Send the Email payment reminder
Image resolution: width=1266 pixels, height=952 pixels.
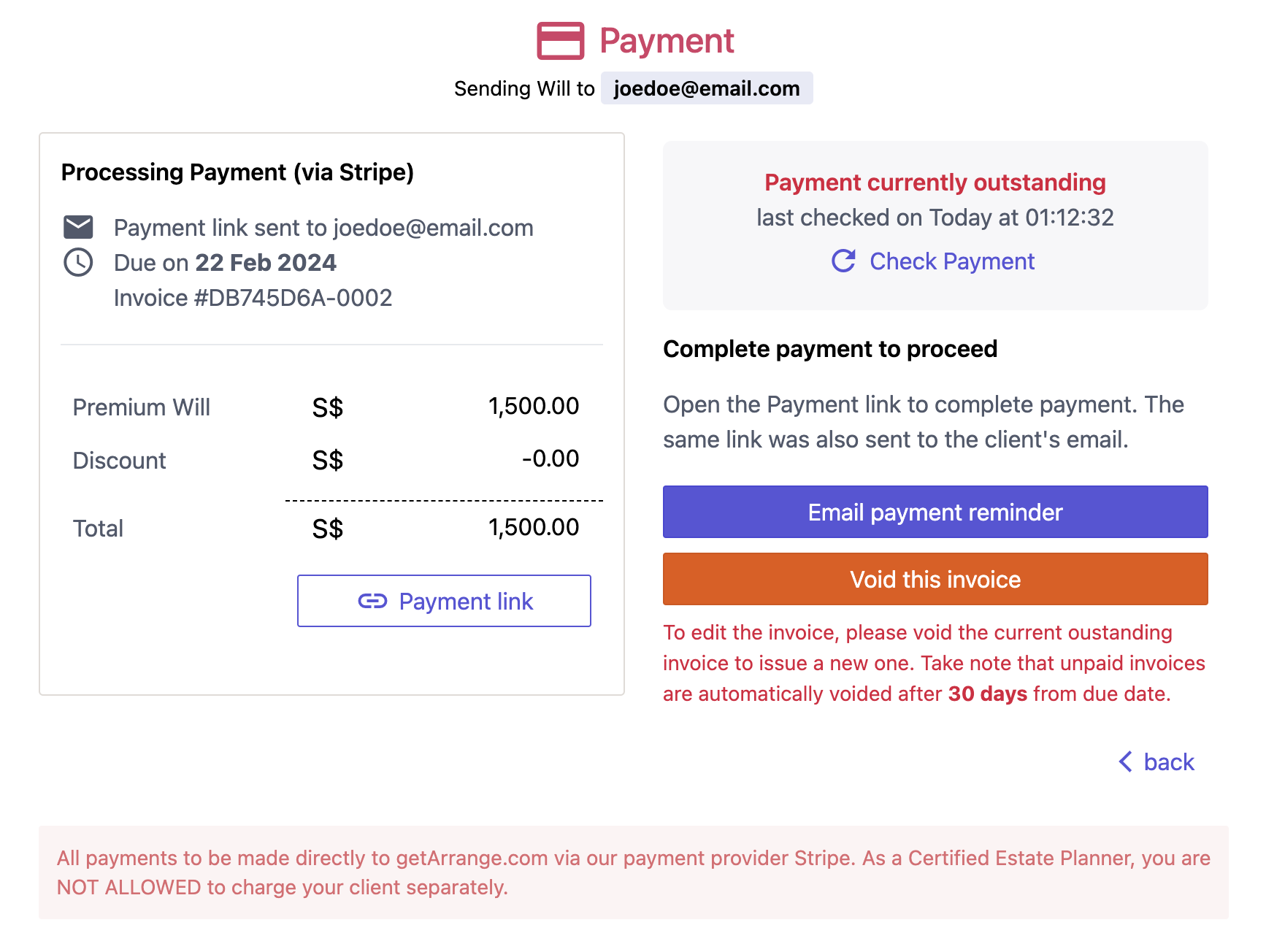[x=935, y=512]
